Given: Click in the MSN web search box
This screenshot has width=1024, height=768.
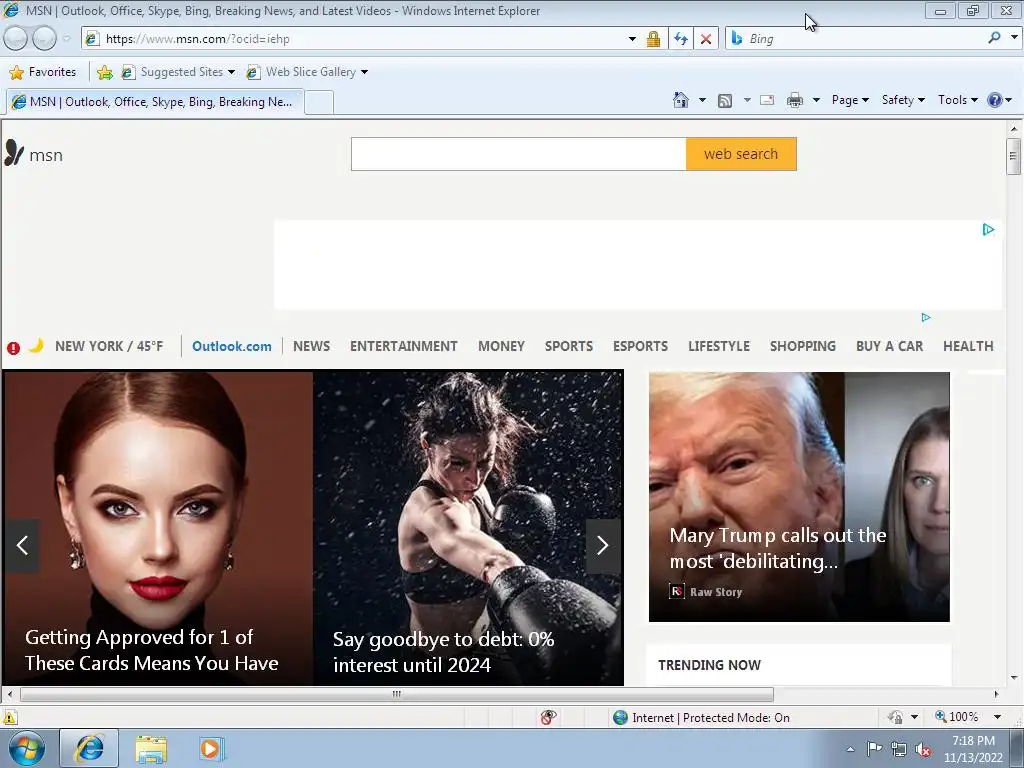Looking at the screenshot, I should 519,154.
